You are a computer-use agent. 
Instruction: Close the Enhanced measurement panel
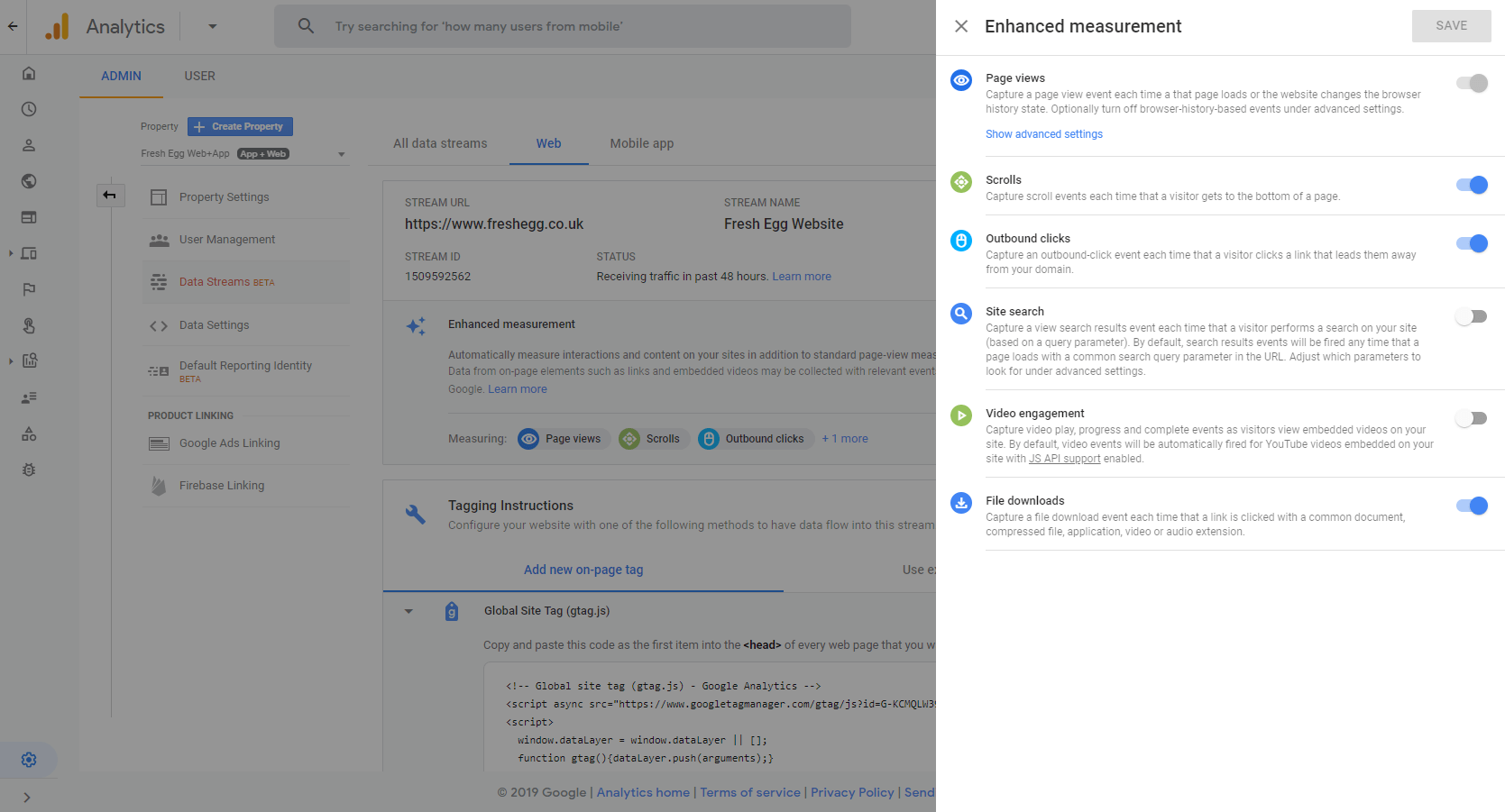tap(961, 26)
